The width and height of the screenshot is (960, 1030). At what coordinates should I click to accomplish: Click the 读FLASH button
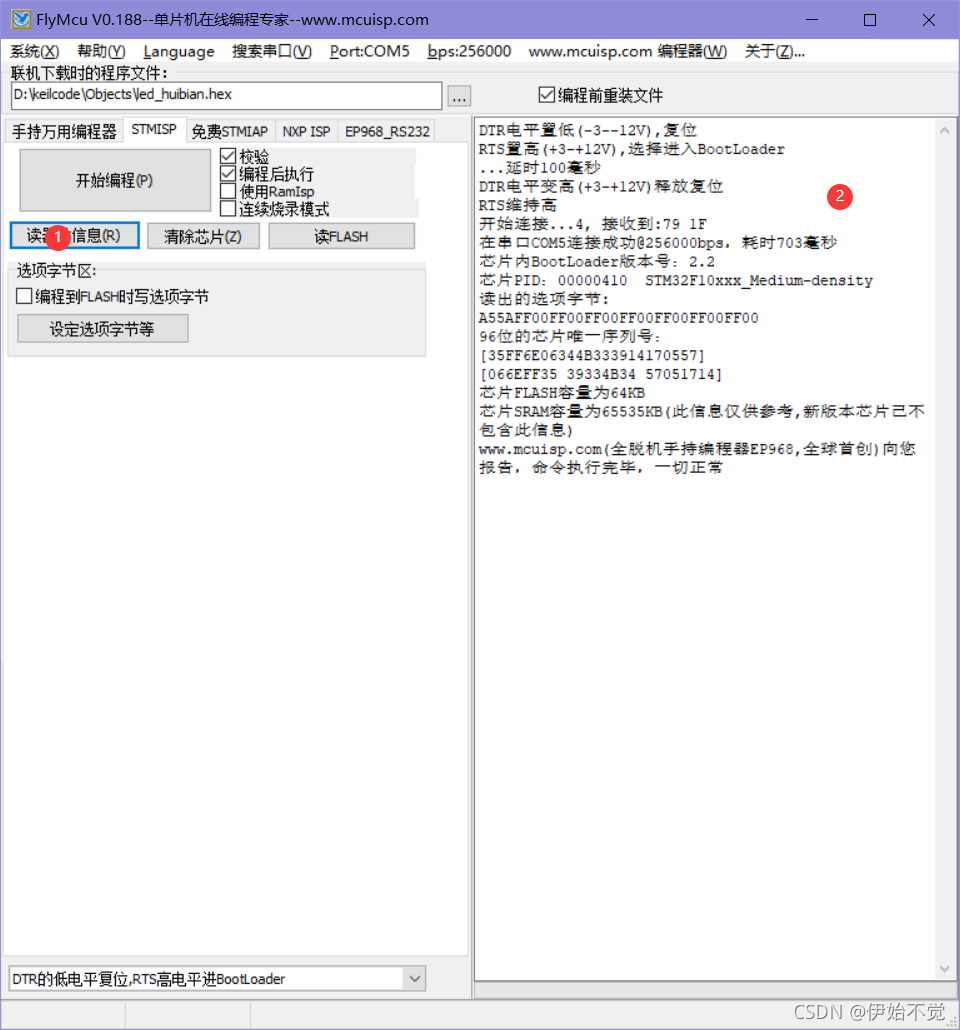click(x=341, y=235)
